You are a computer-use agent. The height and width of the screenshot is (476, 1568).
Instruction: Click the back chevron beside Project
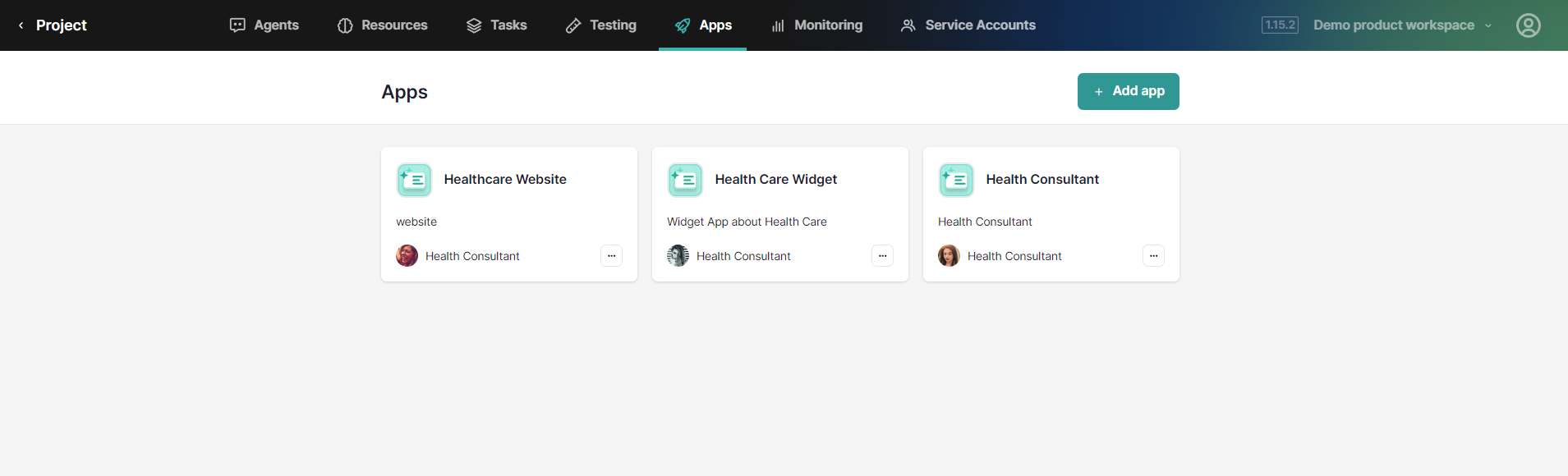21,25
